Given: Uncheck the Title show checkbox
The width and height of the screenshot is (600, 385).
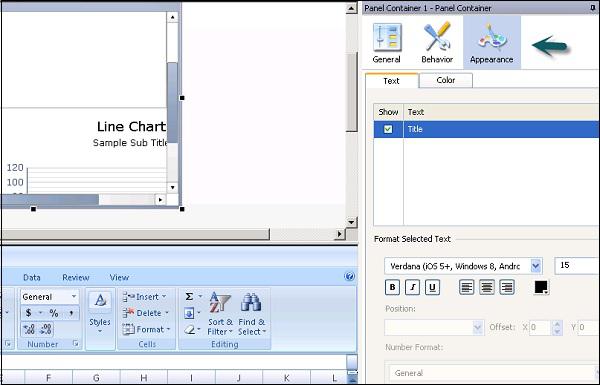Looking at the screenshot, I should [x=388, y=129].
